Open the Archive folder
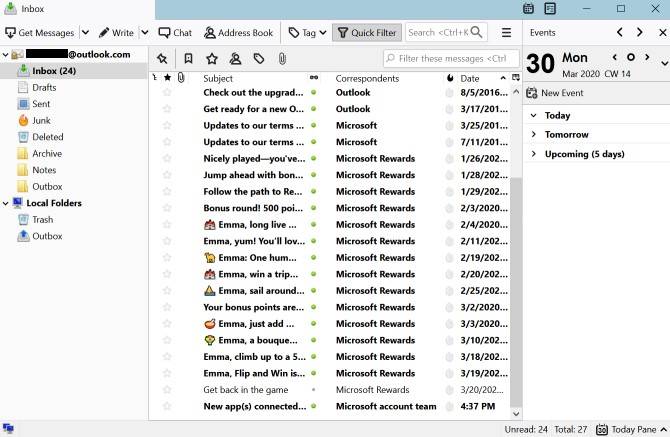 [x=47, y=154]
